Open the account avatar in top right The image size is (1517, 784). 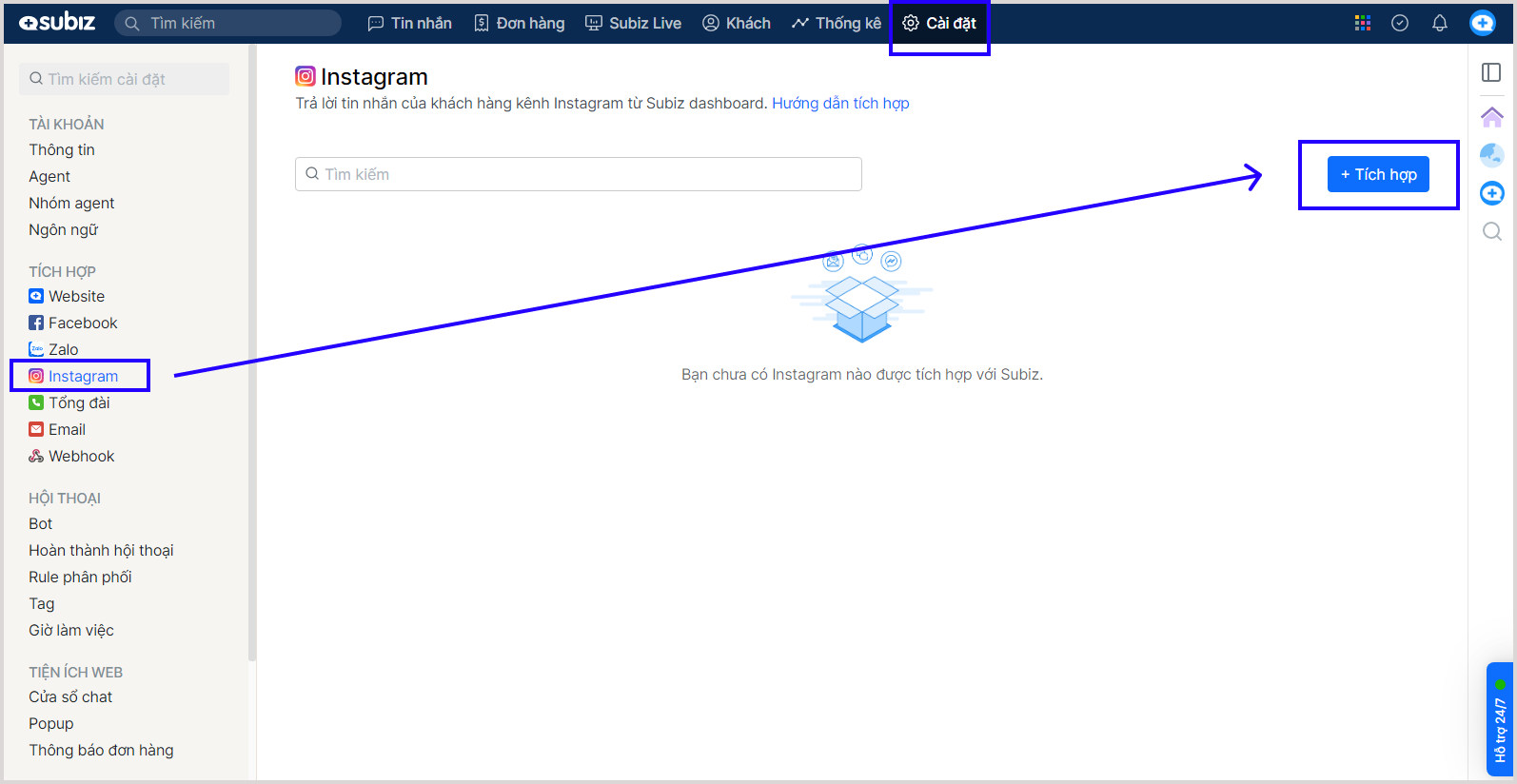pyautogui.click(x=1482, y=23)
